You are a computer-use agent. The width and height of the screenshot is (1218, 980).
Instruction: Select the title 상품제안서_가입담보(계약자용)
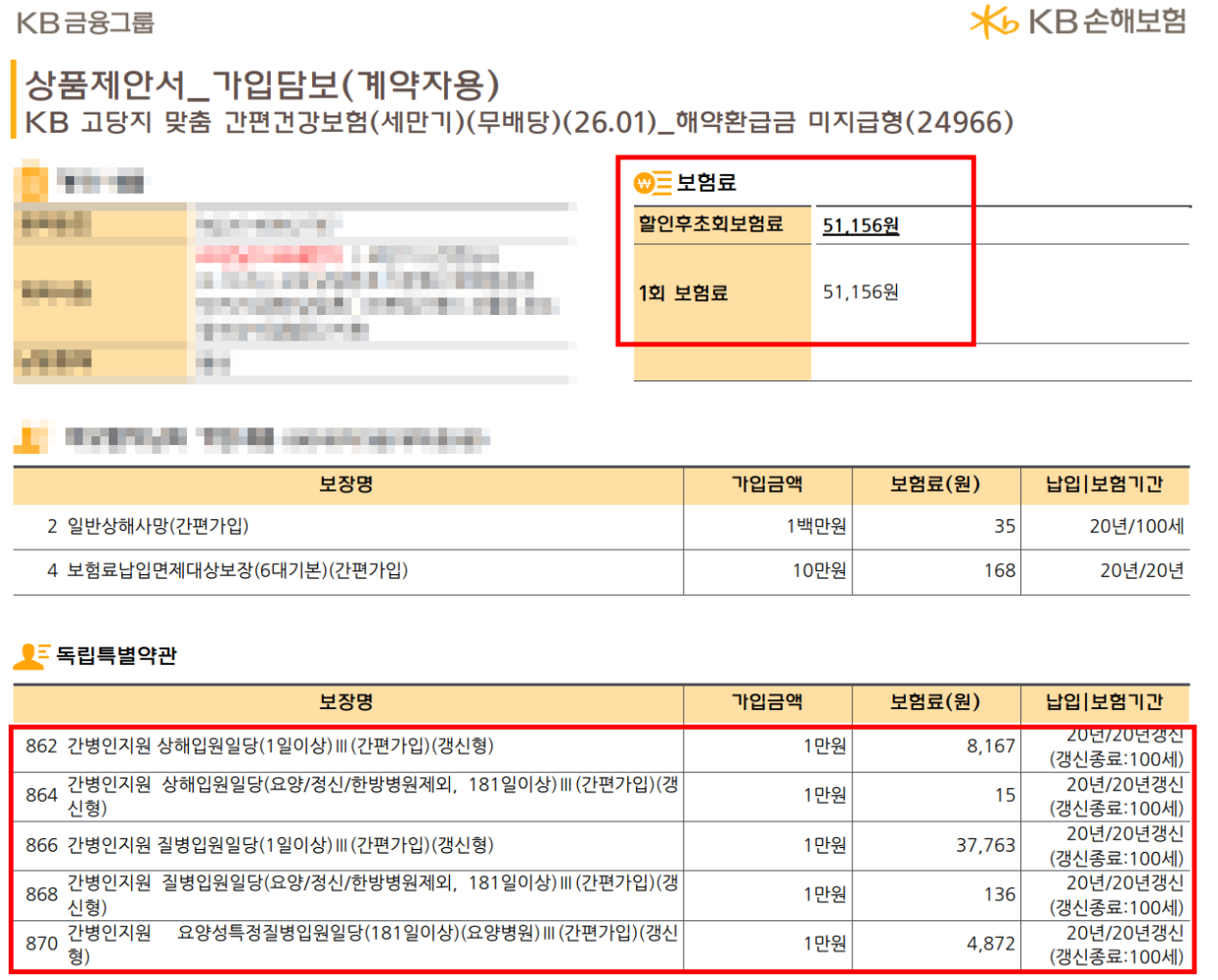pos(262,84)
